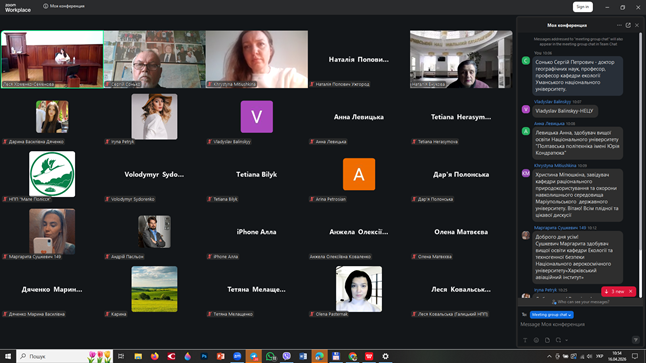Pop out the chat panel window
The width and height of the screenshot is (646, 363).
(x=628, y=25)
